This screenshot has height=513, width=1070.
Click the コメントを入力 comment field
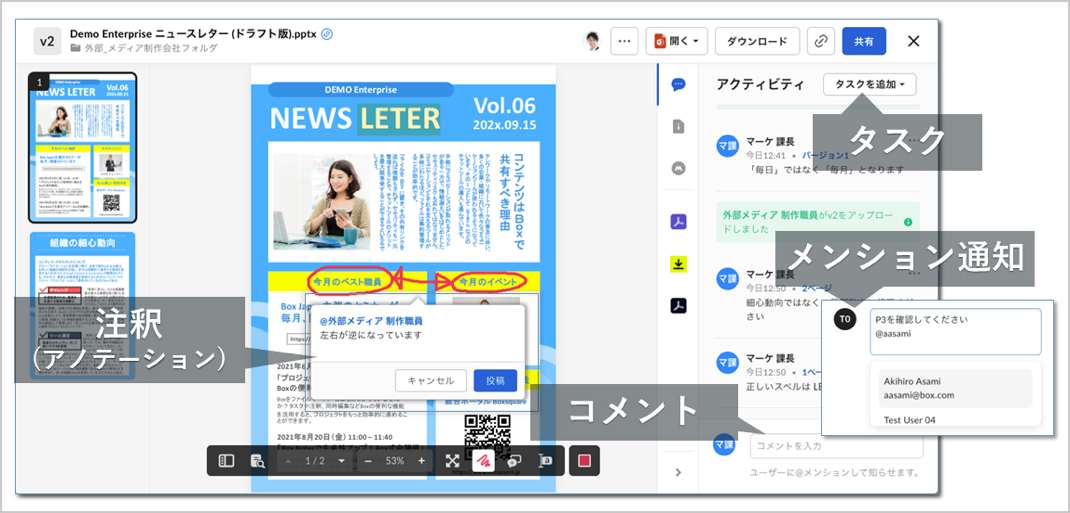click(835, 445)
